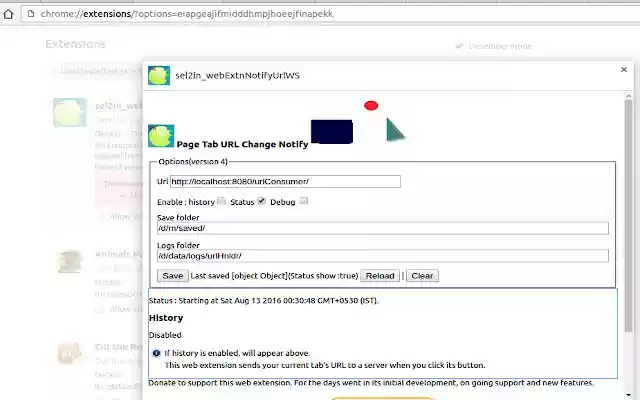Click the page icon in address bar
The width and height of the screenshot is (640, 400).
click(31, 14)
